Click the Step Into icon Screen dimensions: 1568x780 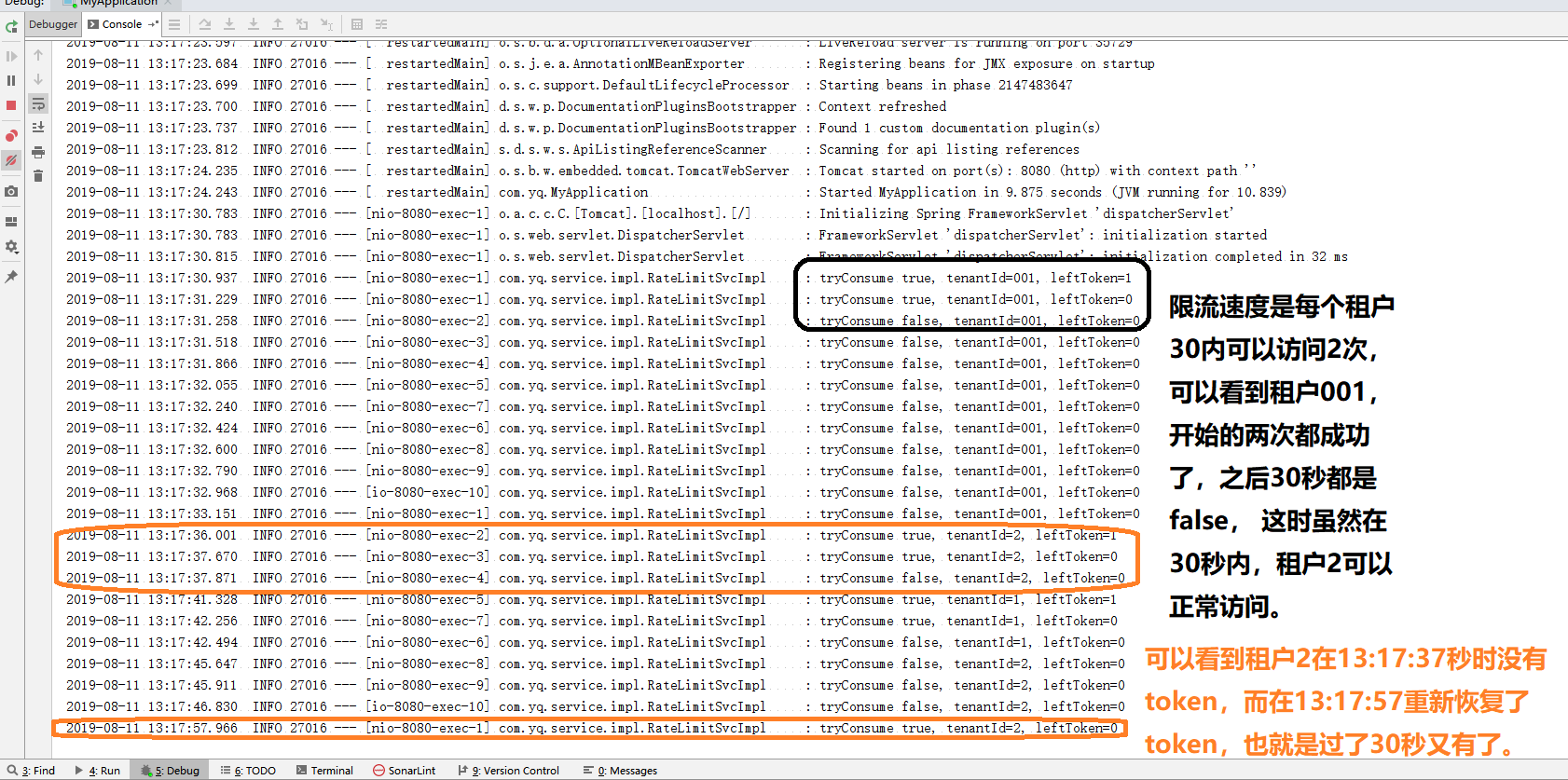229,24
